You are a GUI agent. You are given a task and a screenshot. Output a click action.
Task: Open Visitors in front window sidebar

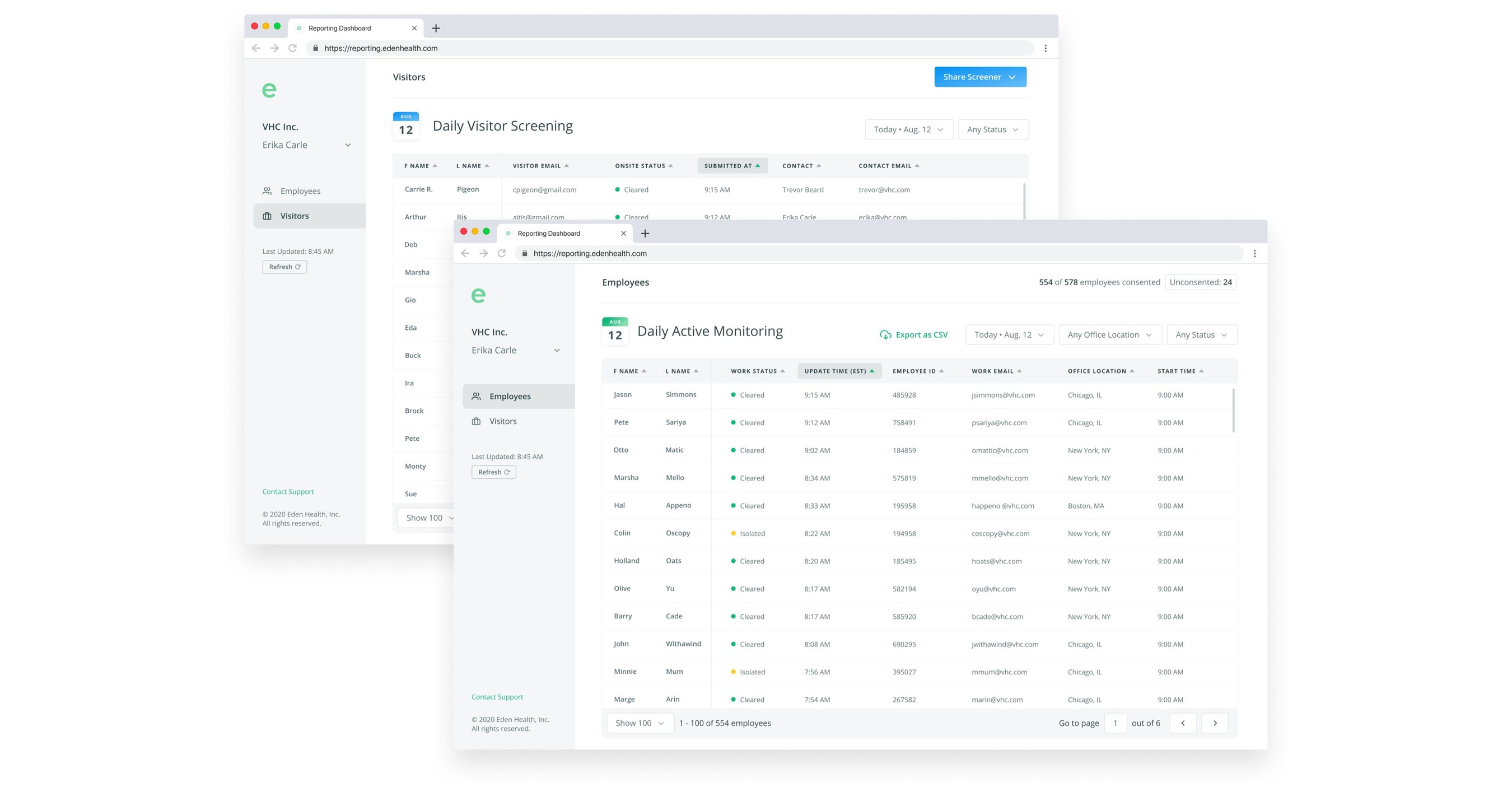point(502,421)
